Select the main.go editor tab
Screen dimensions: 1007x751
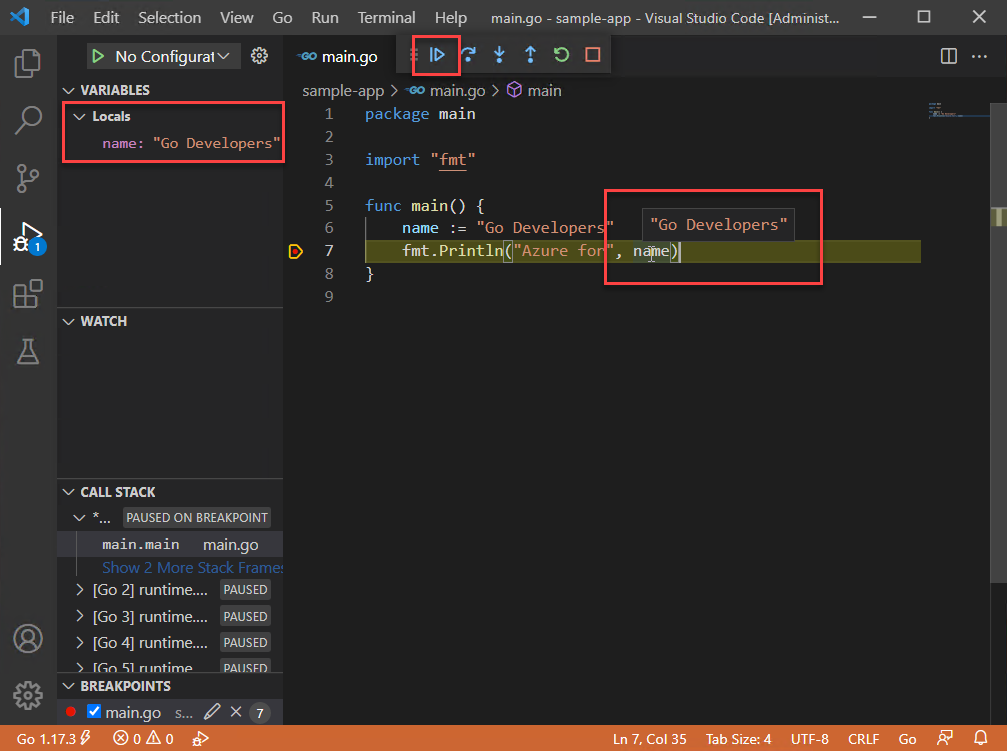coord(340,56)
